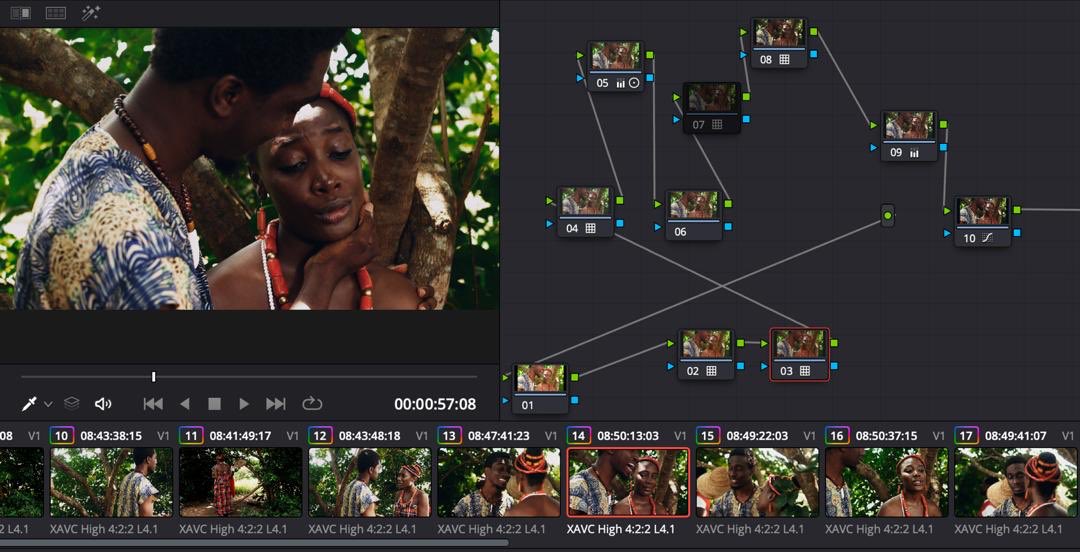Screen dimensions: 1080x552
Task: Select node 09 in the node graph
Action: [909, 136]
